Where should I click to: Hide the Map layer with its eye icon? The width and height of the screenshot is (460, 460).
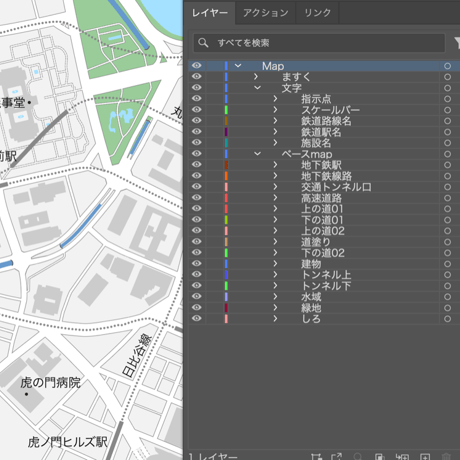point(197,66)
